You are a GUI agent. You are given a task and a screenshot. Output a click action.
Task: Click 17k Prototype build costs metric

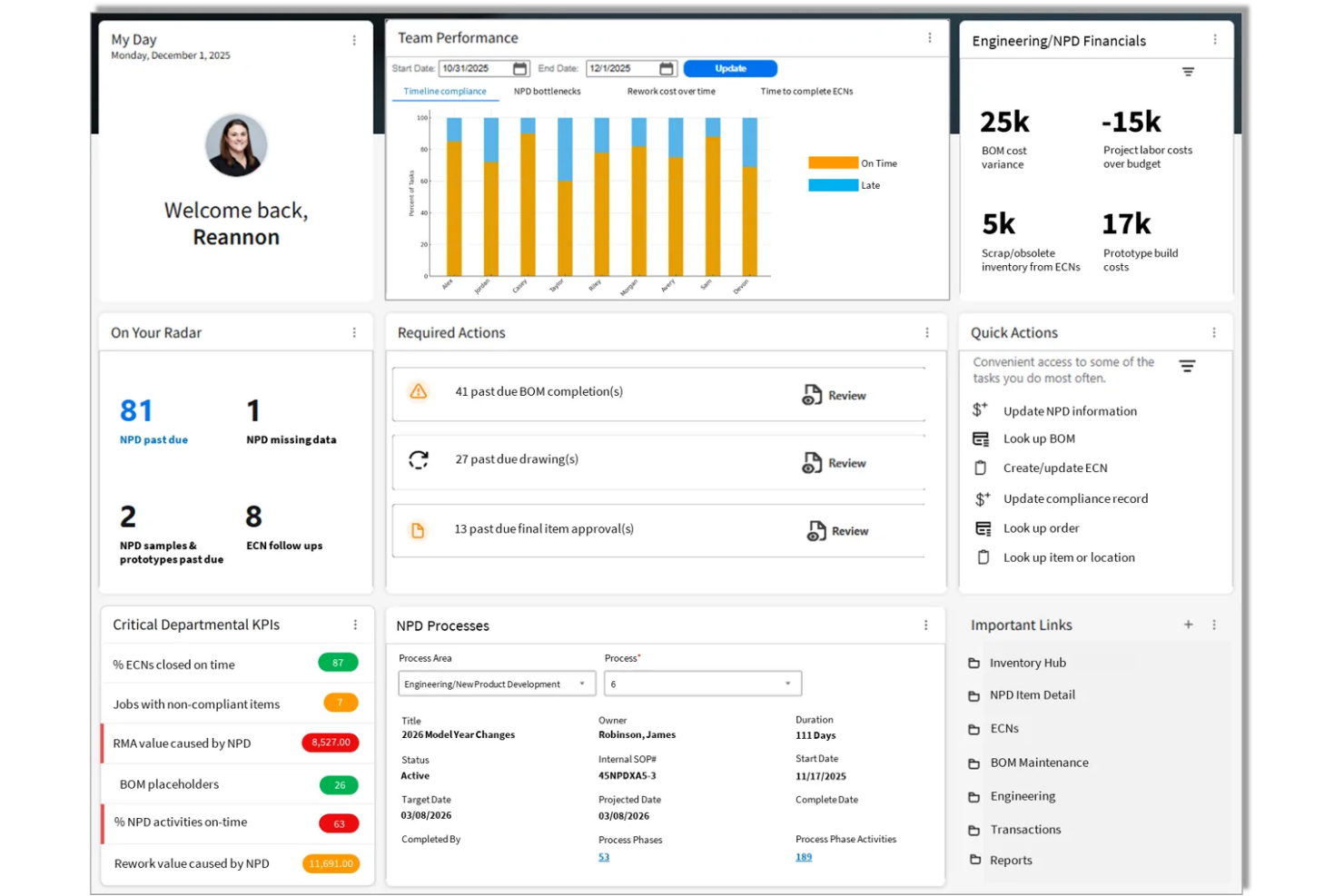(1141, 241)
